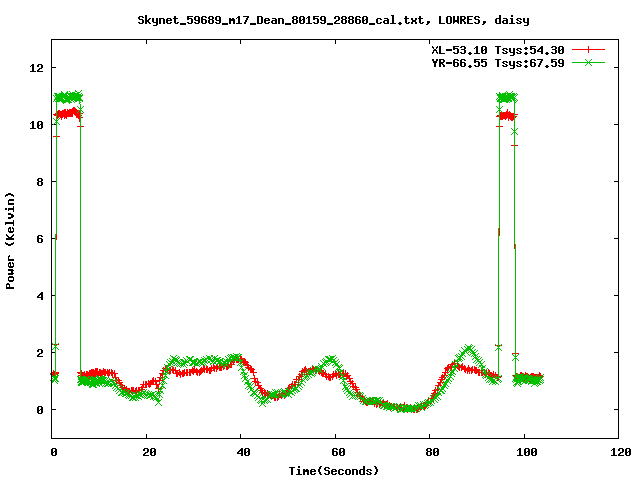The image size is (640, 480).
Task: Click the x-axis tick label 80
Action: click(x=432, y=452)
